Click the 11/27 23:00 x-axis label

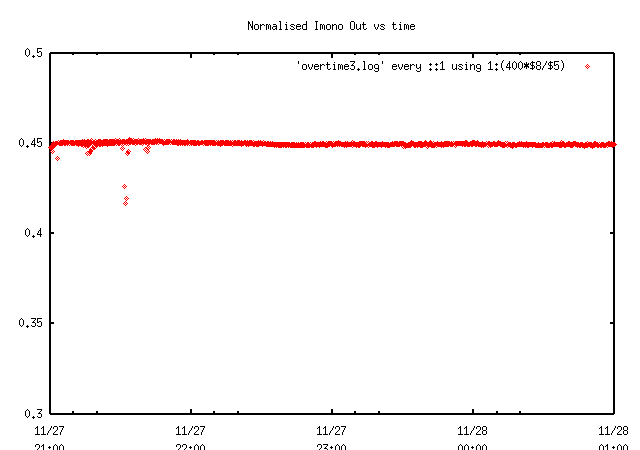[331, 436]
